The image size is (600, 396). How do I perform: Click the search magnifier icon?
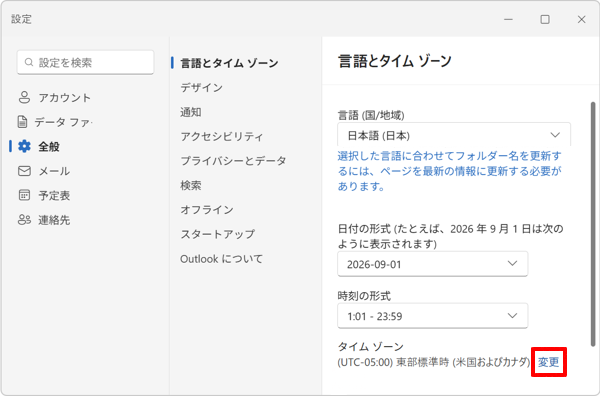click(x=29, y=62)
